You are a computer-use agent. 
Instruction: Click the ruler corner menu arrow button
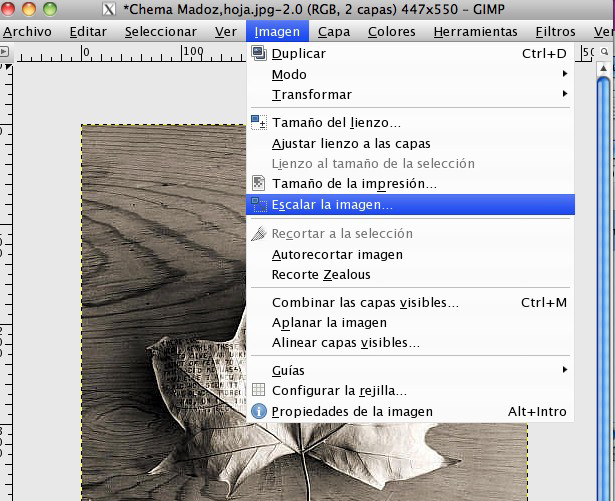[4, 51]
